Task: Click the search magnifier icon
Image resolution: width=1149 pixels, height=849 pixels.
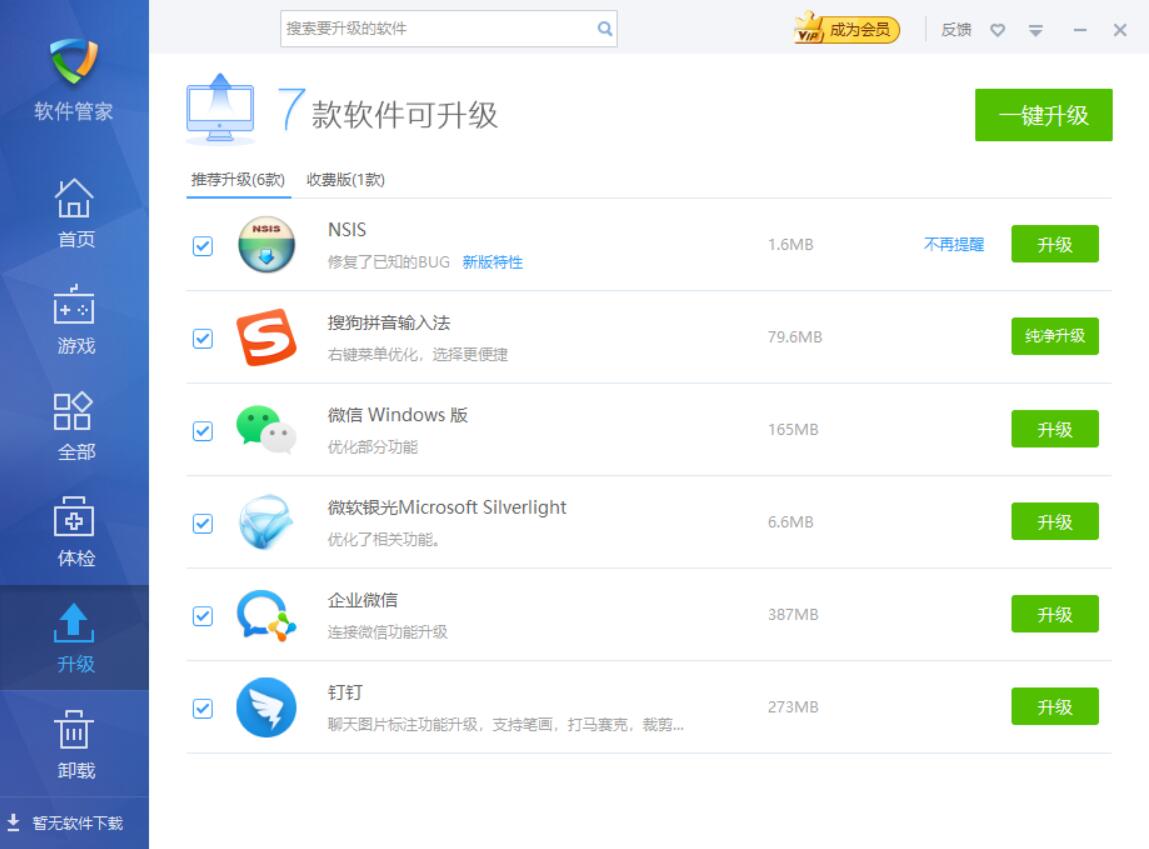Action: pos(605,29)
